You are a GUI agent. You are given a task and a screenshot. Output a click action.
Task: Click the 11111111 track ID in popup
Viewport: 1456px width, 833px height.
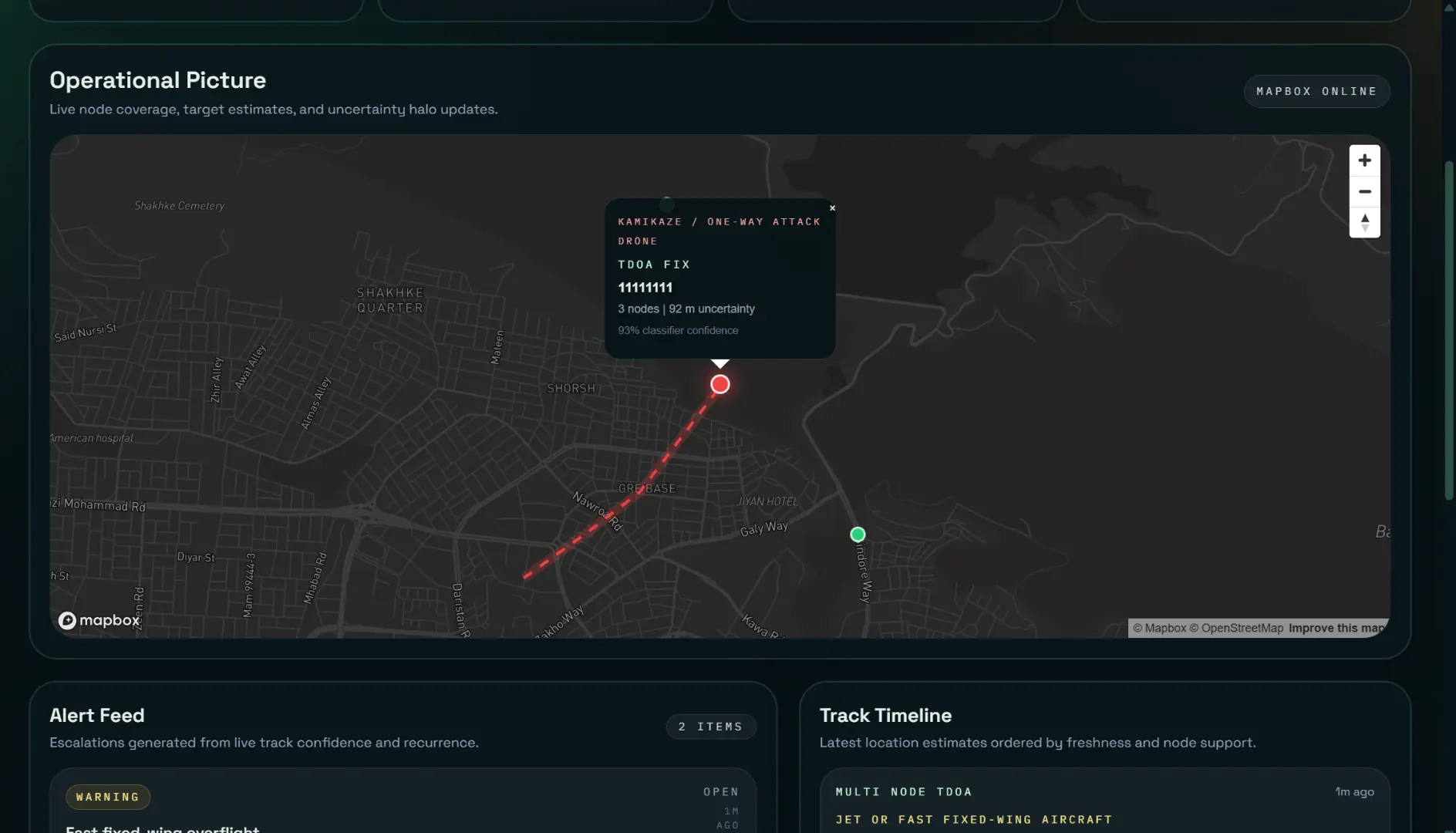tap(645, 288)
